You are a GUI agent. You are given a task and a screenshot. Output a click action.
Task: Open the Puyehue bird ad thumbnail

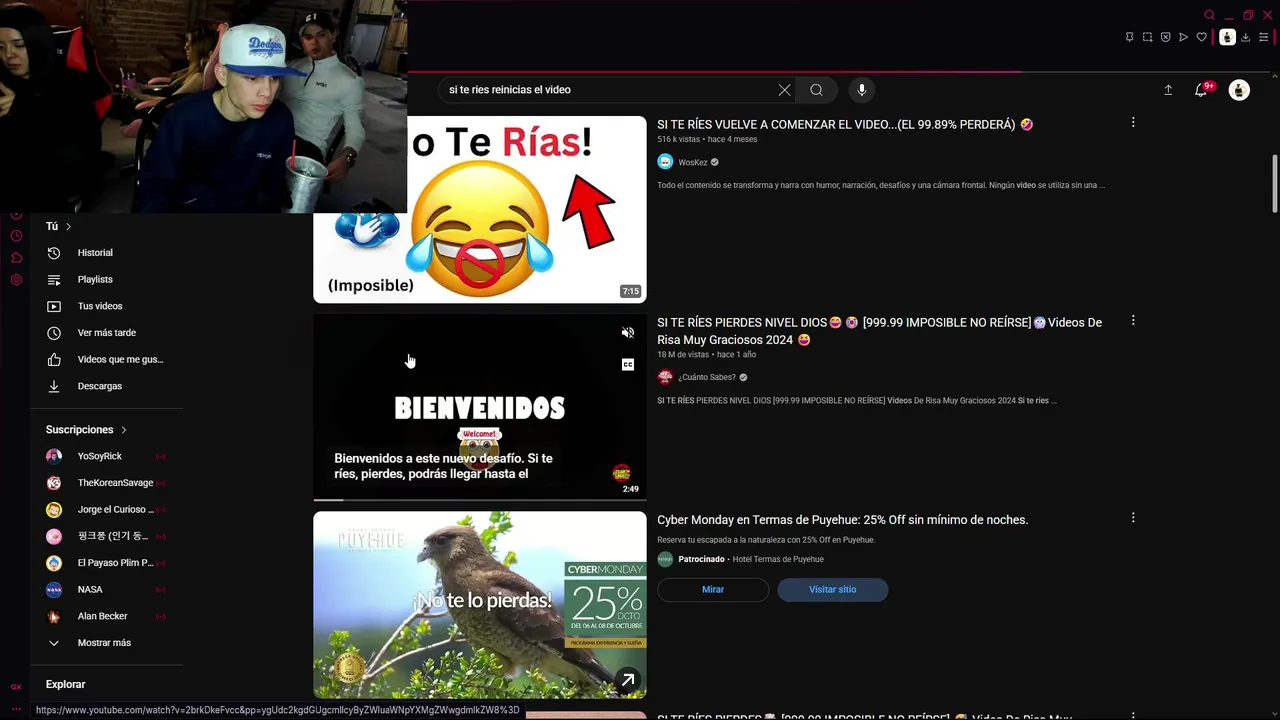480,605
